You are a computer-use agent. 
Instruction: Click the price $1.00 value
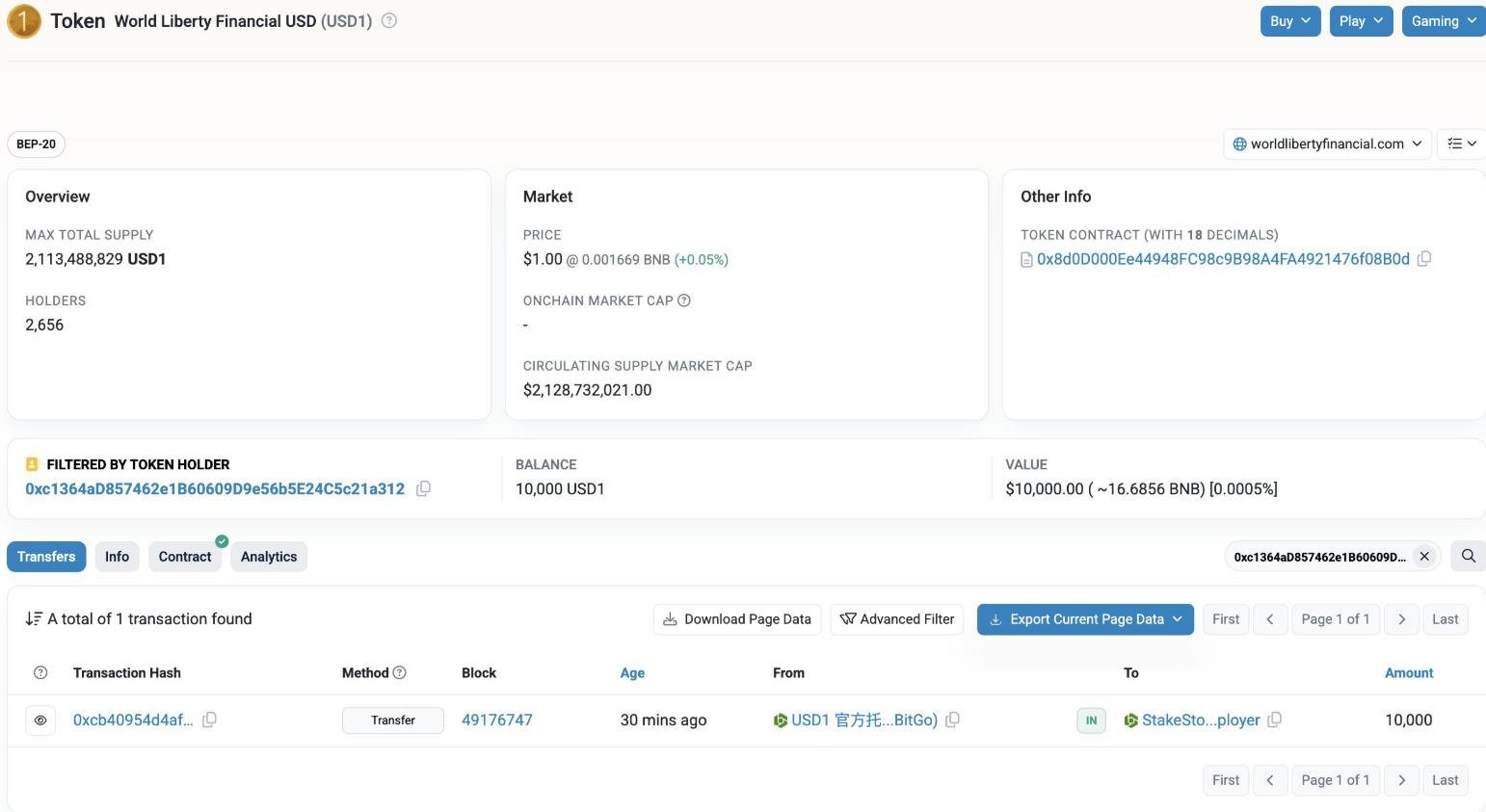543,259
